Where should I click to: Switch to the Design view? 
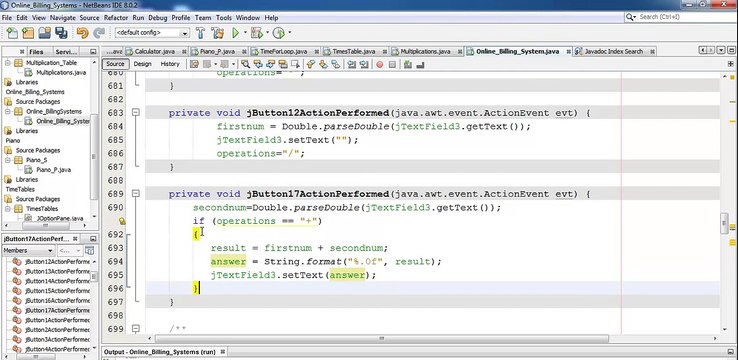(x=142, y=64)
